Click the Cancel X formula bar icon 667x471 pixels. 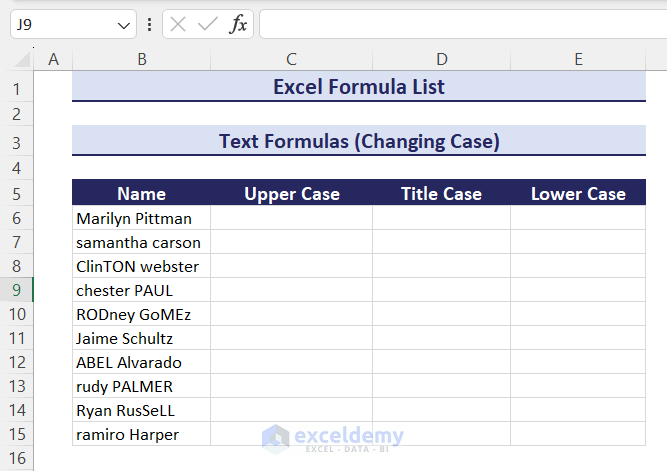(179, 25)
